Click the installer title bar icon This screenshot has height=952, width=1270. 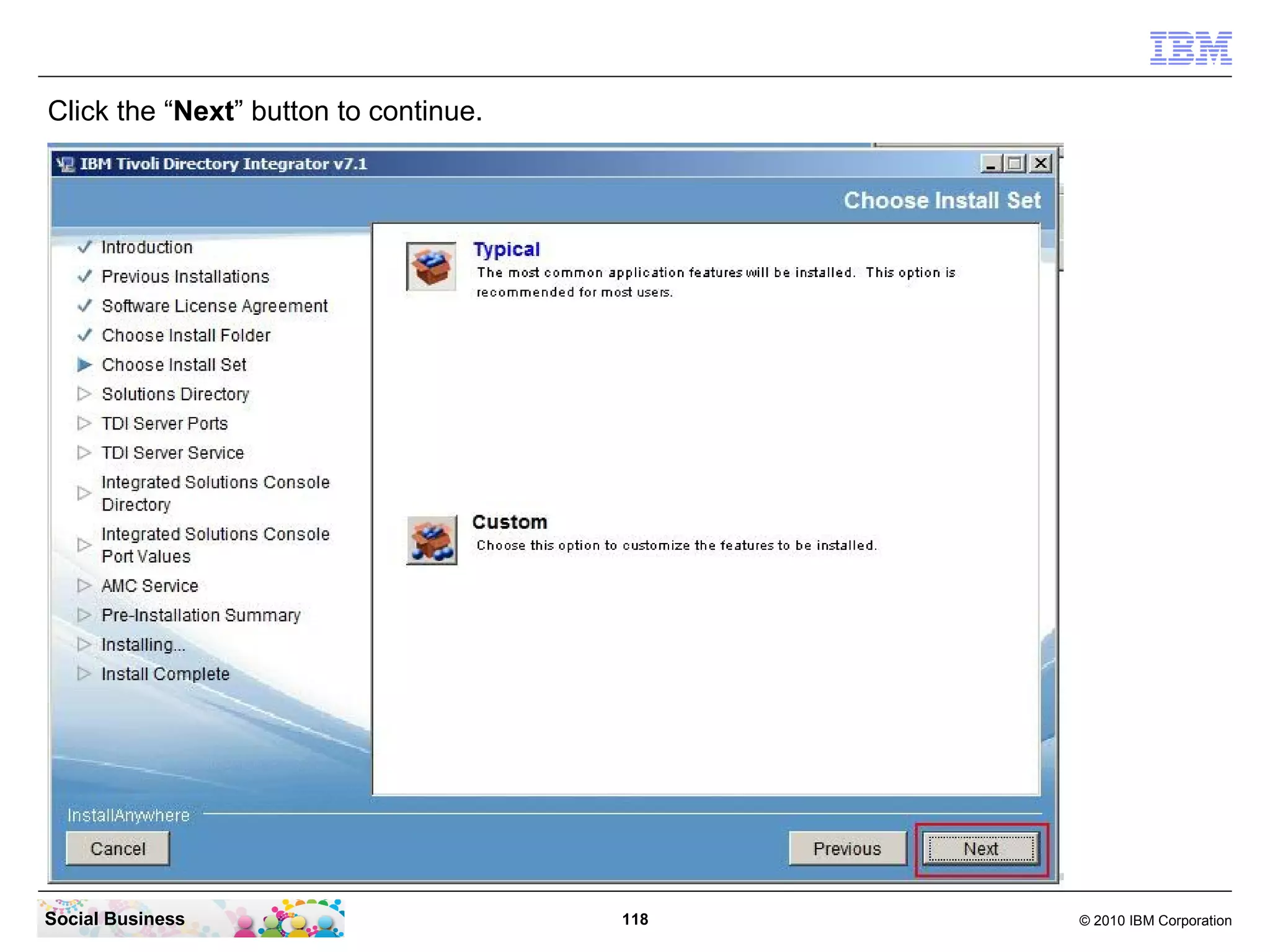(64, 164)
